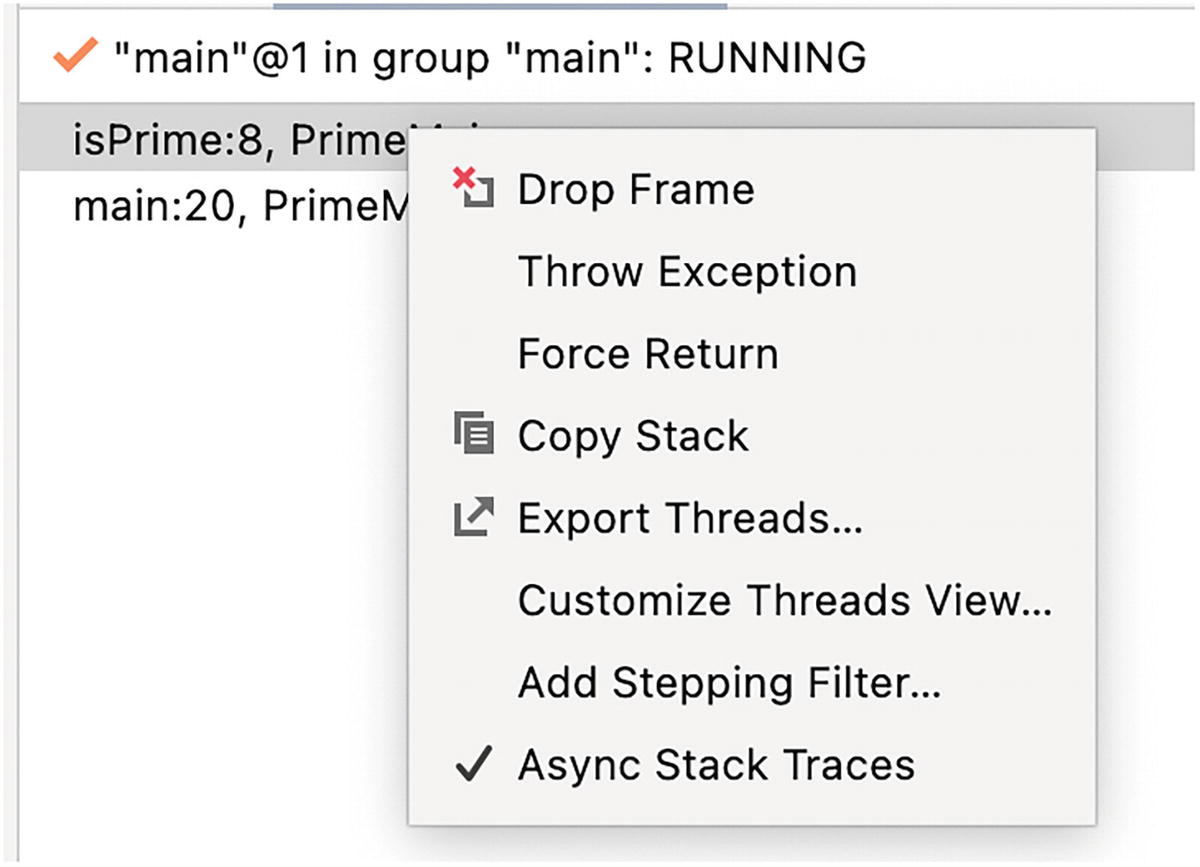Click the Export Threads… menu label
Screen dimensions: 1200x867
pos(690,518)
